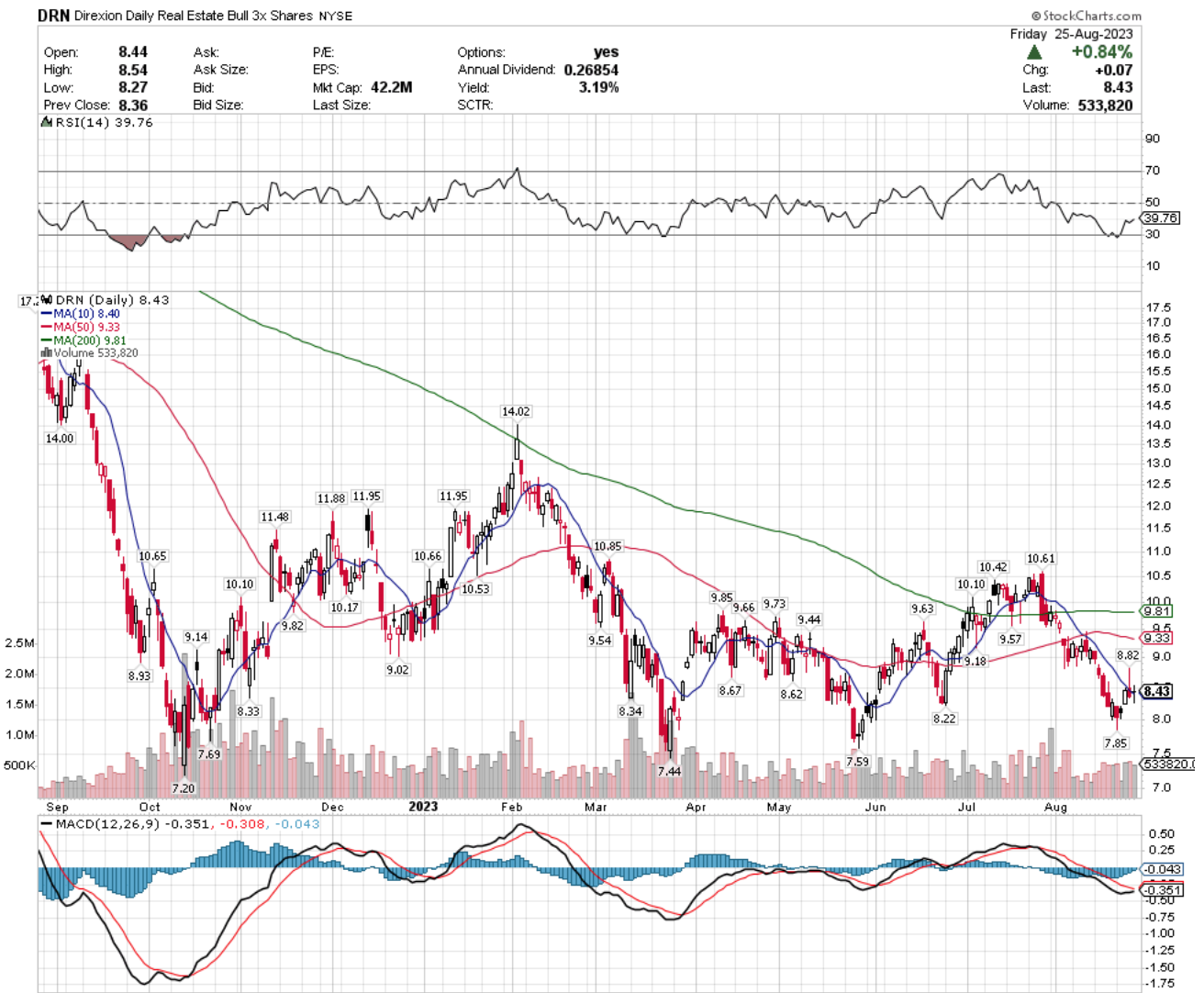This screenshot has height=993, width=1204.
Task: Click the MACD(12,26,9) panel label
Action: (108, 824)
